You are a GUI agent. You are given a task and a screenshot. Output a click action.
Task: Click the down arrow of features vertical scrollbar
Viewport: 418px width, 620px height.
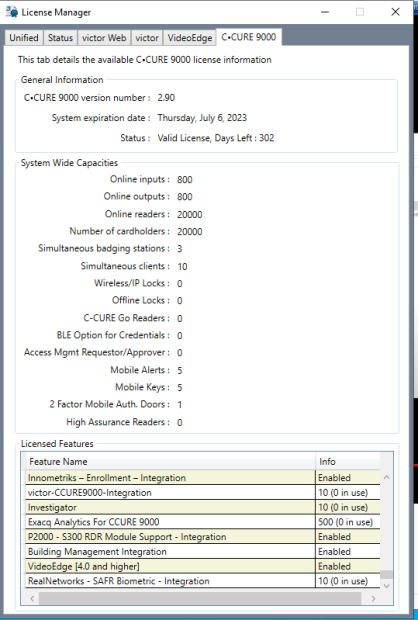click(x=387, y=586)
